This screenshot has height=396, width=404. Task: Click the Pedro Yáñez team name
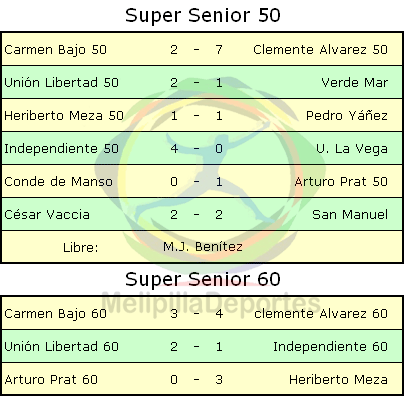347,115
